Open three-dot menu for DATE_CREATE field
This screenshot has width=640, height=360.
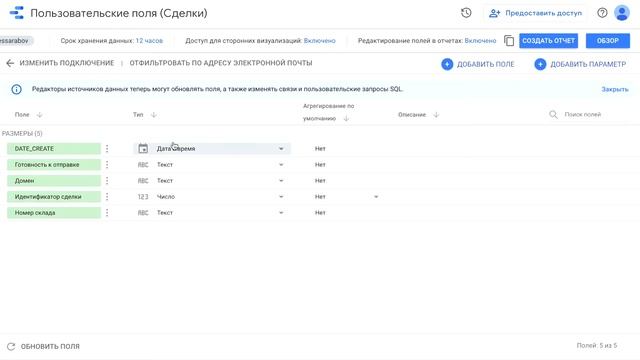[x=107, y=149]
